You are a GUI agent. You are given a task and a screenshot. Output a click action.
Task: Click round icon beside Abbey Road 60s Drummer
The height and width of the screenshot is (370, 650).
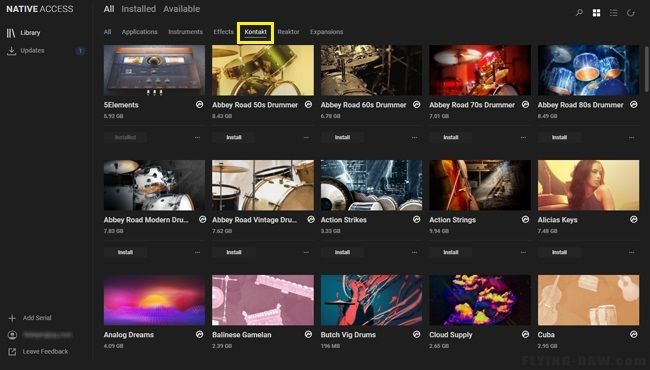[417, 104]
